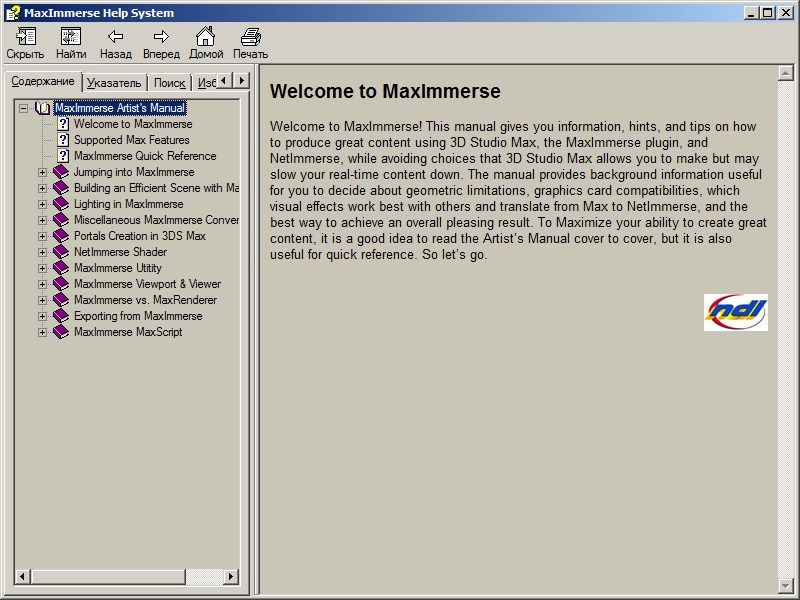Select MaxImmerse Artist's Manual tree label
The height and width of the screenshot is (600, 800).
pyautogui.click(x=120, y=108)
